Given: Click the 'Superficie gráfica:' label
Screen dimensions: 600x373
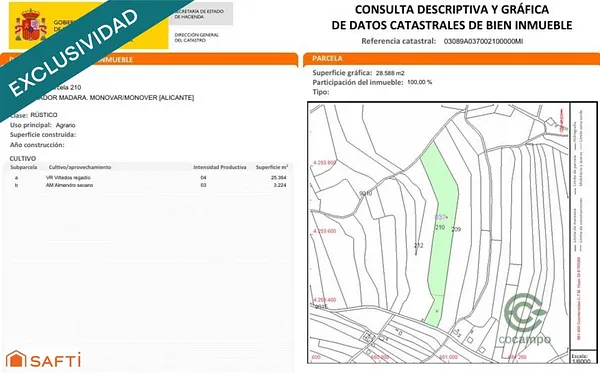Looking at the screenshot, I should 342,73.
